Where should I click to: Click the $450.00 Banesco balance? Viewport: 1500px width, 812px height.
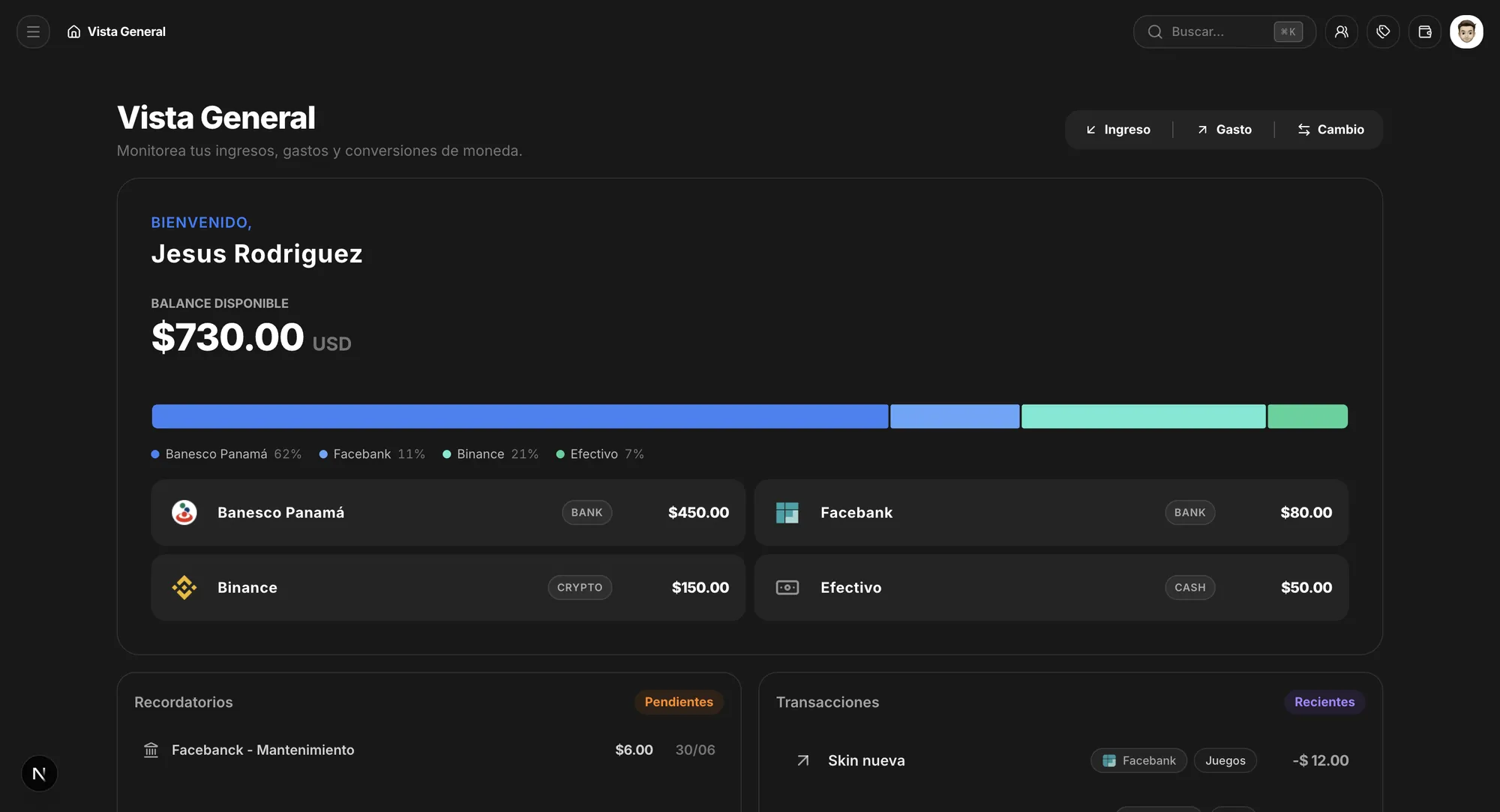tap(698, 512)
